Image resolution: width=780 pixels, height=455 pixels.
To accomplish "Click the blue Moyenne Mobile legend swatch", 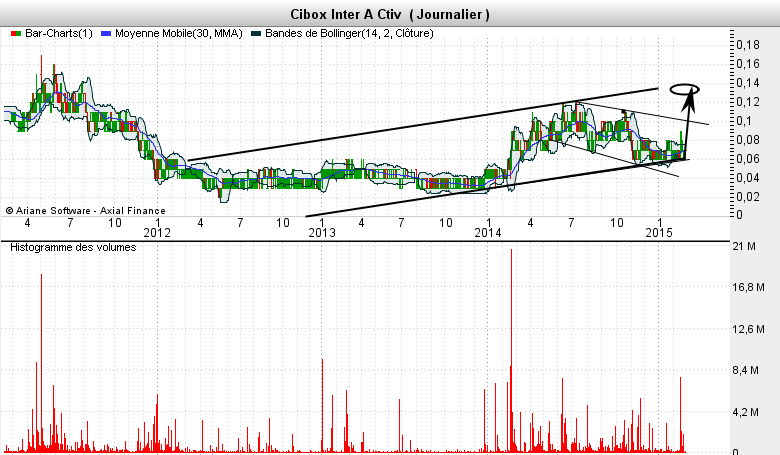I will point(105,33).
